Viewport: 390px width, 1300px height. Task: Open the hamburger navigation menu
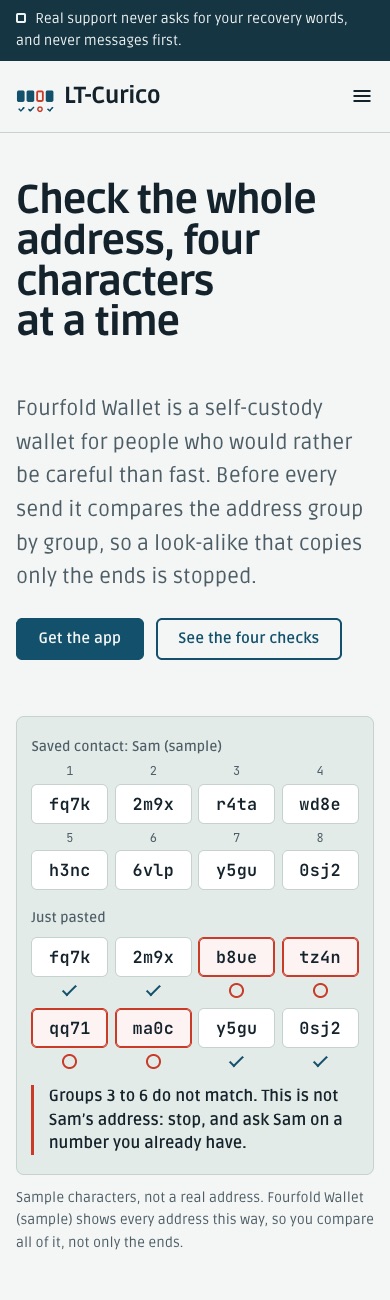click(x=362, y=96)
